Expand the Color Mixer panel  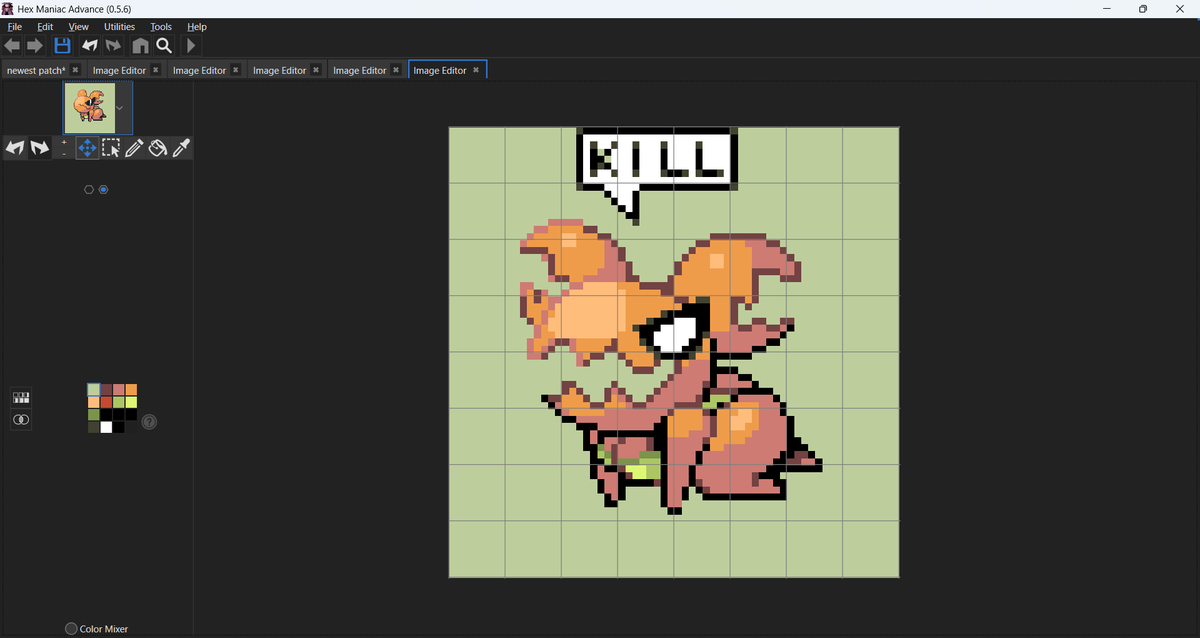tap(97, 629)
